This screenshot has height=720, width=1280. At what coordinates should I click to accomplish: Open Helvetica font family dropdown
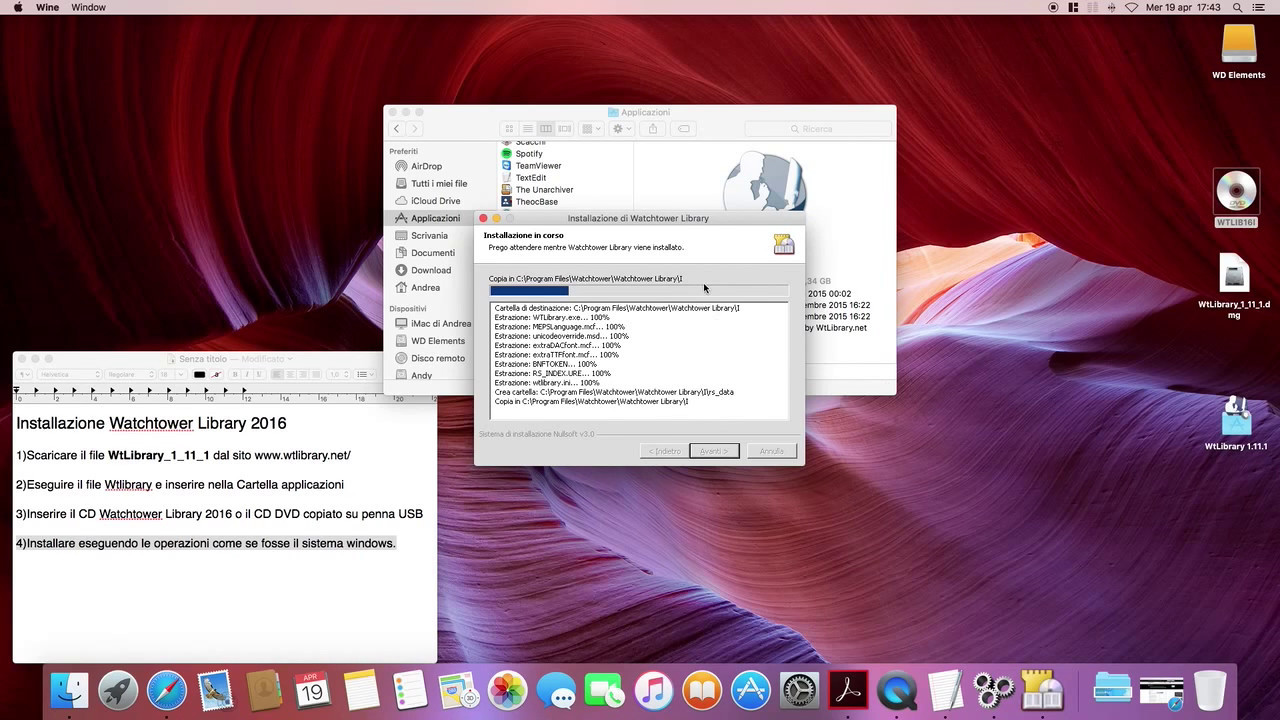pos(70,375)
